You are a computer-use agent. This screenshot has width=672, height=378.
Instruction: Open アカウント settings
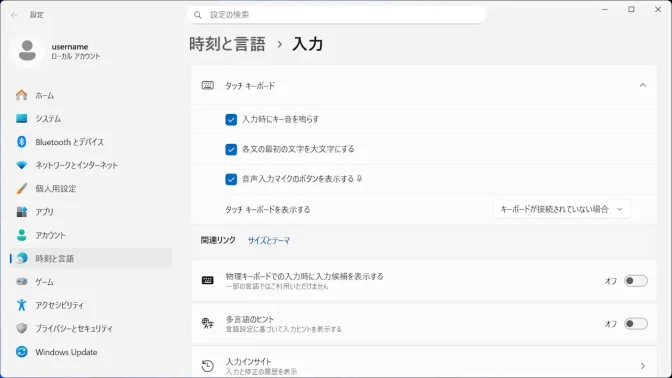coord(91,235)
